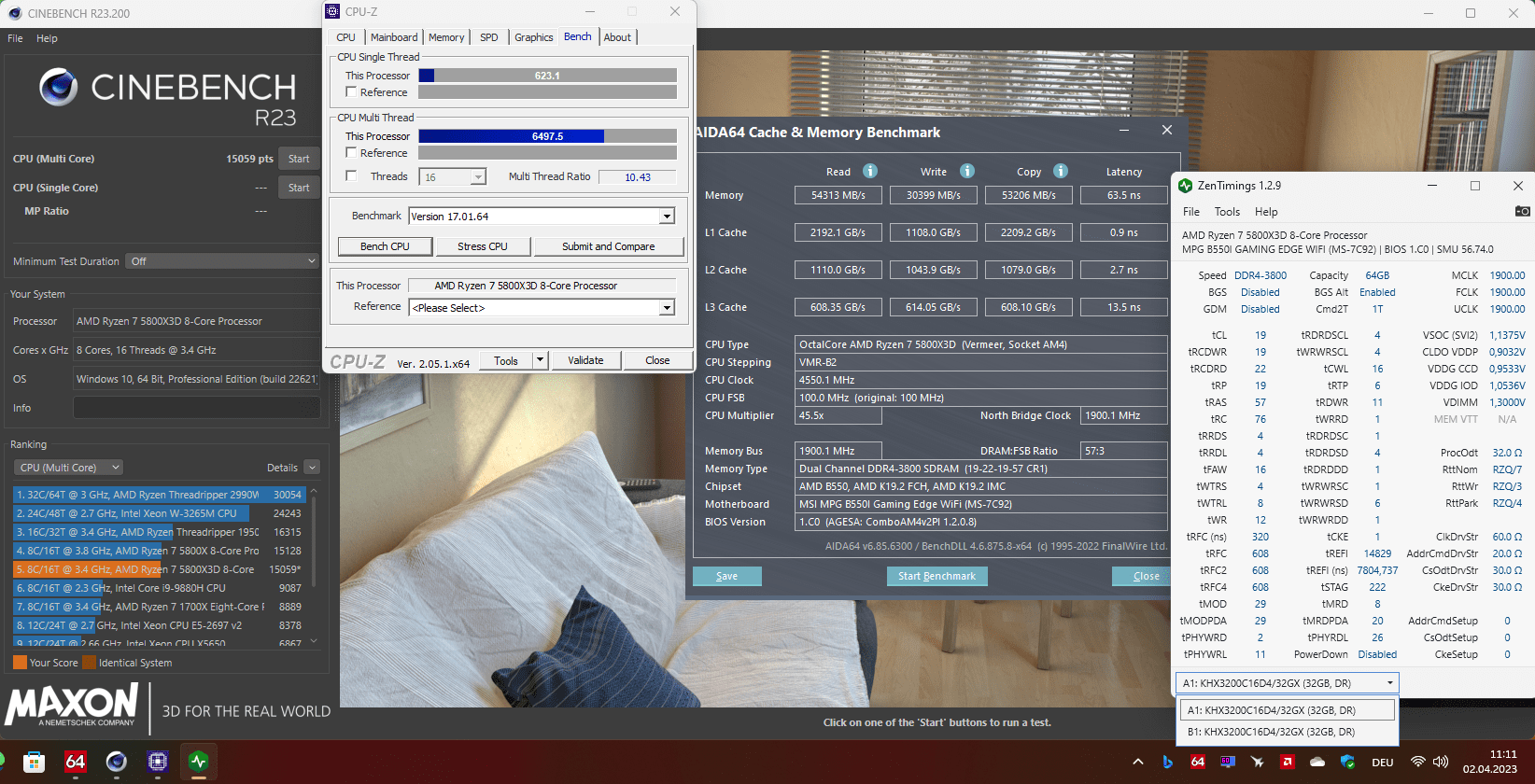Click CPU-Z icon in taskbar
The height and width of the screenshot is (784, 1535).
pyautogui.click(x=158, y=762)
